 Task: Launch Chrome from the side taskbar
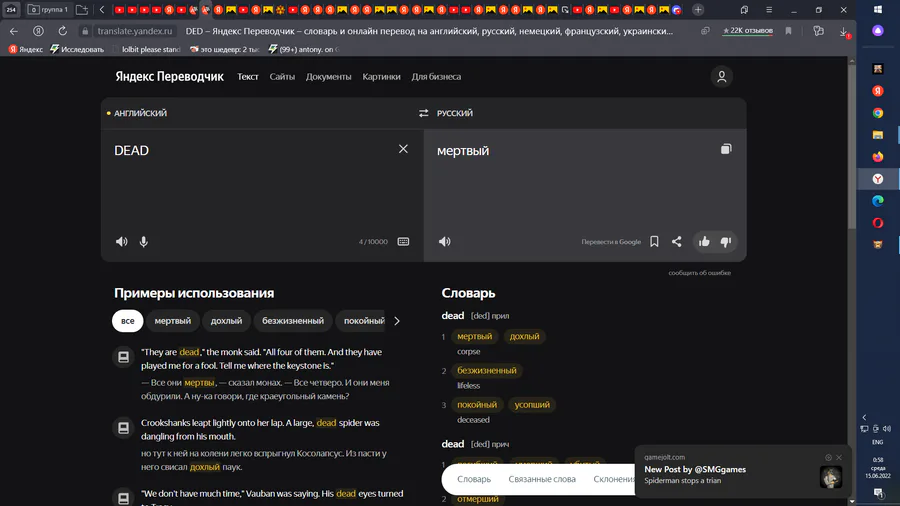coord(878,113)
